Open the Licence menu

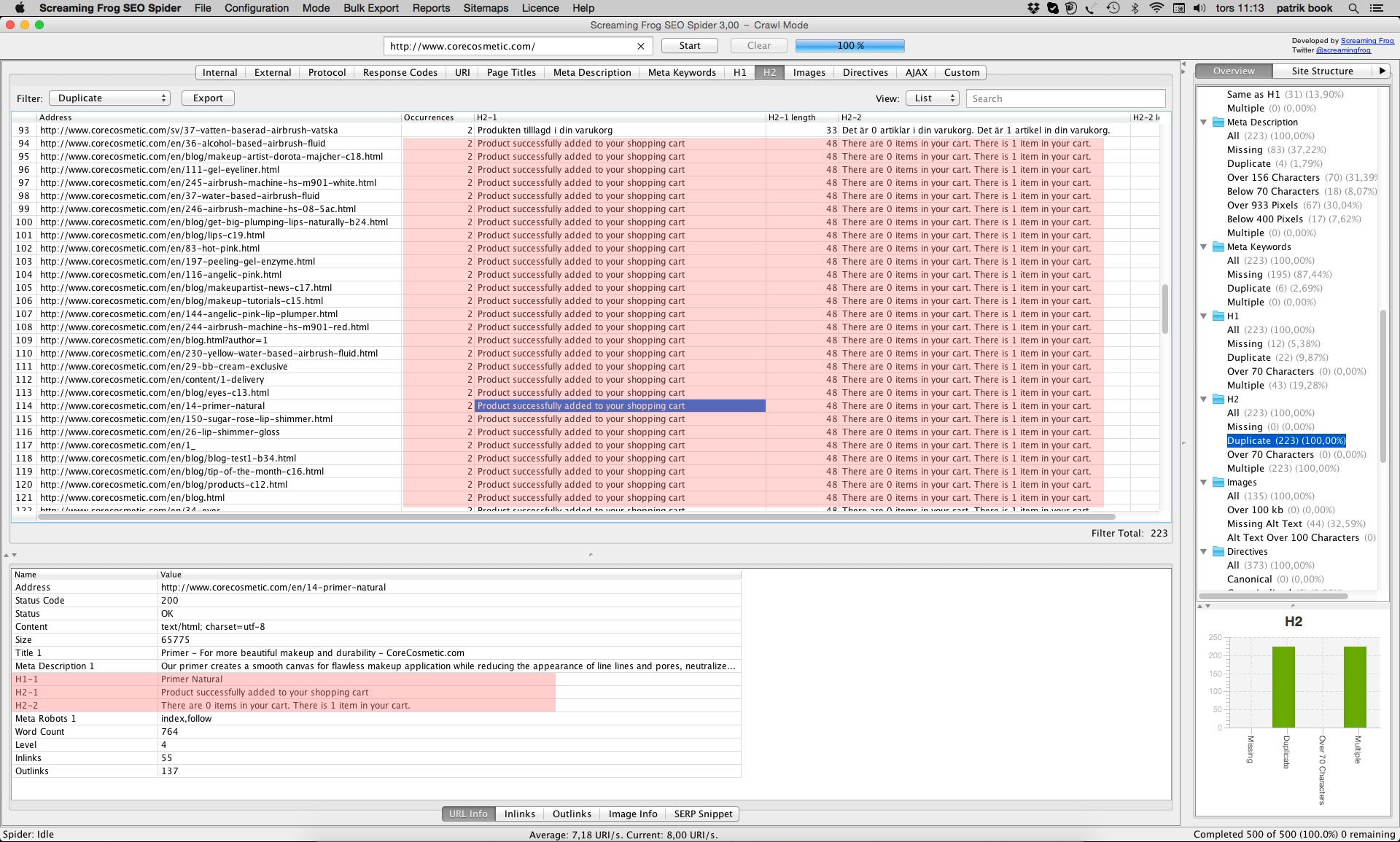click(540, 8)
